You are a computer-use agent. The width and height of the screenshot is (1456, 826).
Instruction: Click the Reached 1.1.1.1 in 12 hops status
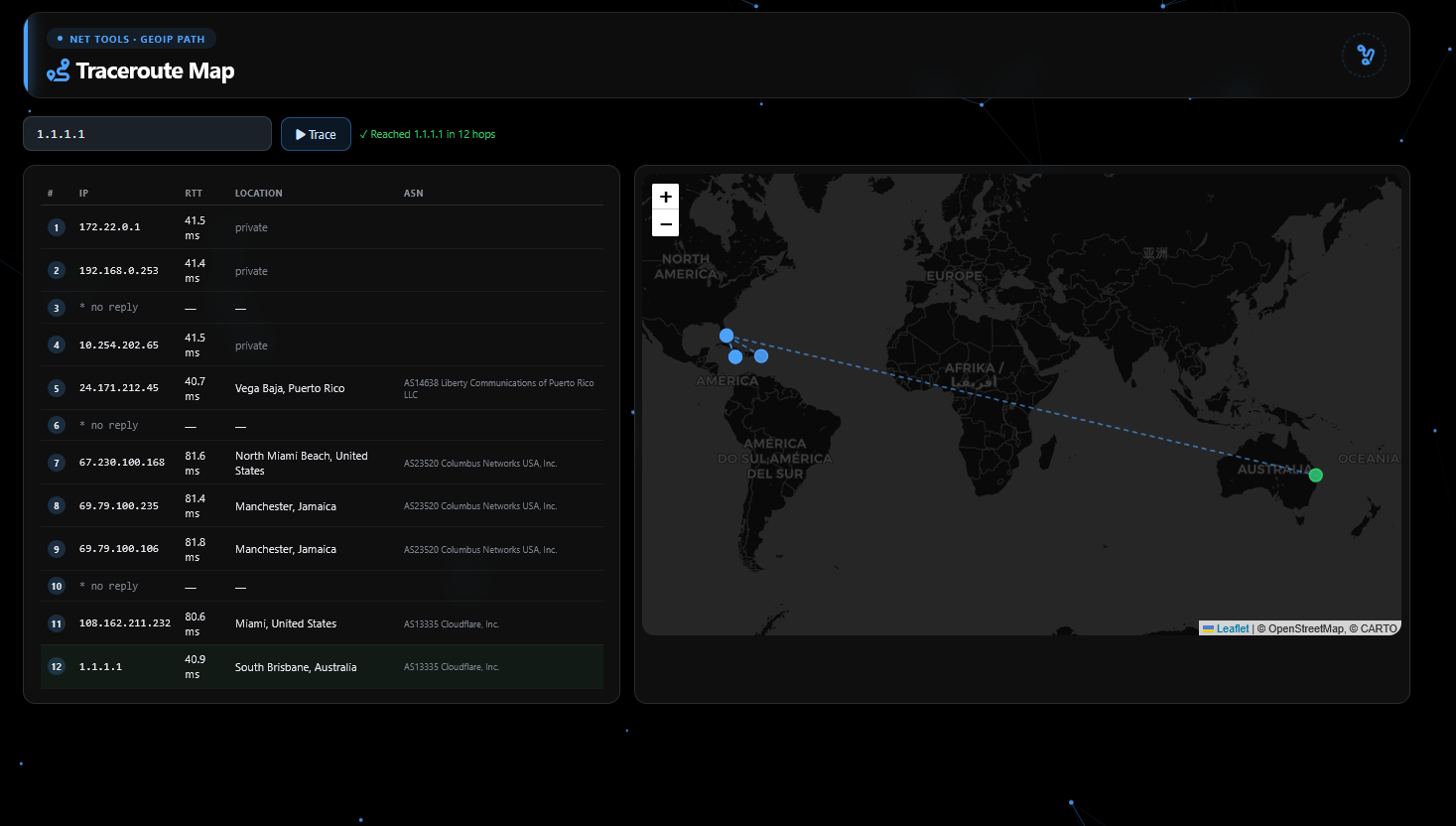click(x=428, y=134)
